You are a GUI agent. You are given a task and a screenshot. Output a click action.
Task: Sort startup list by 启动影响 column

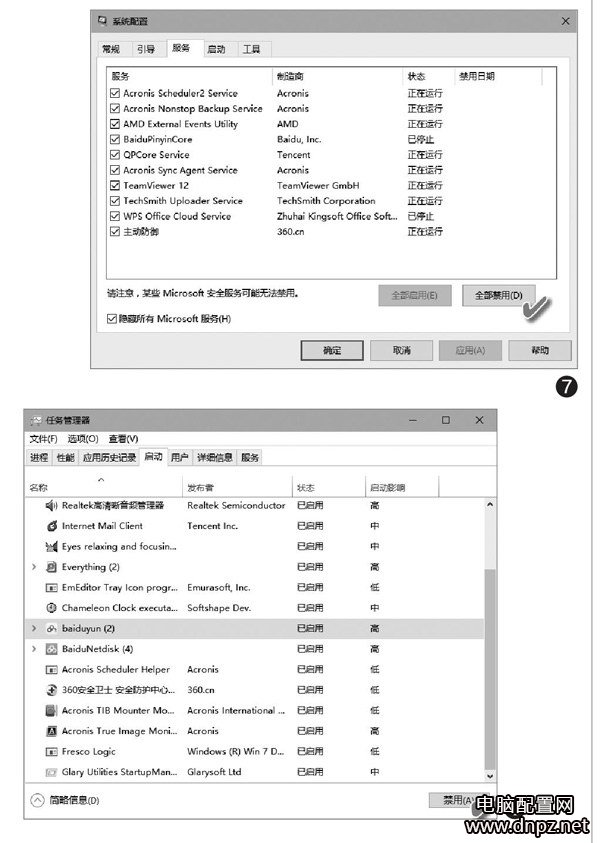pos(402,488)
